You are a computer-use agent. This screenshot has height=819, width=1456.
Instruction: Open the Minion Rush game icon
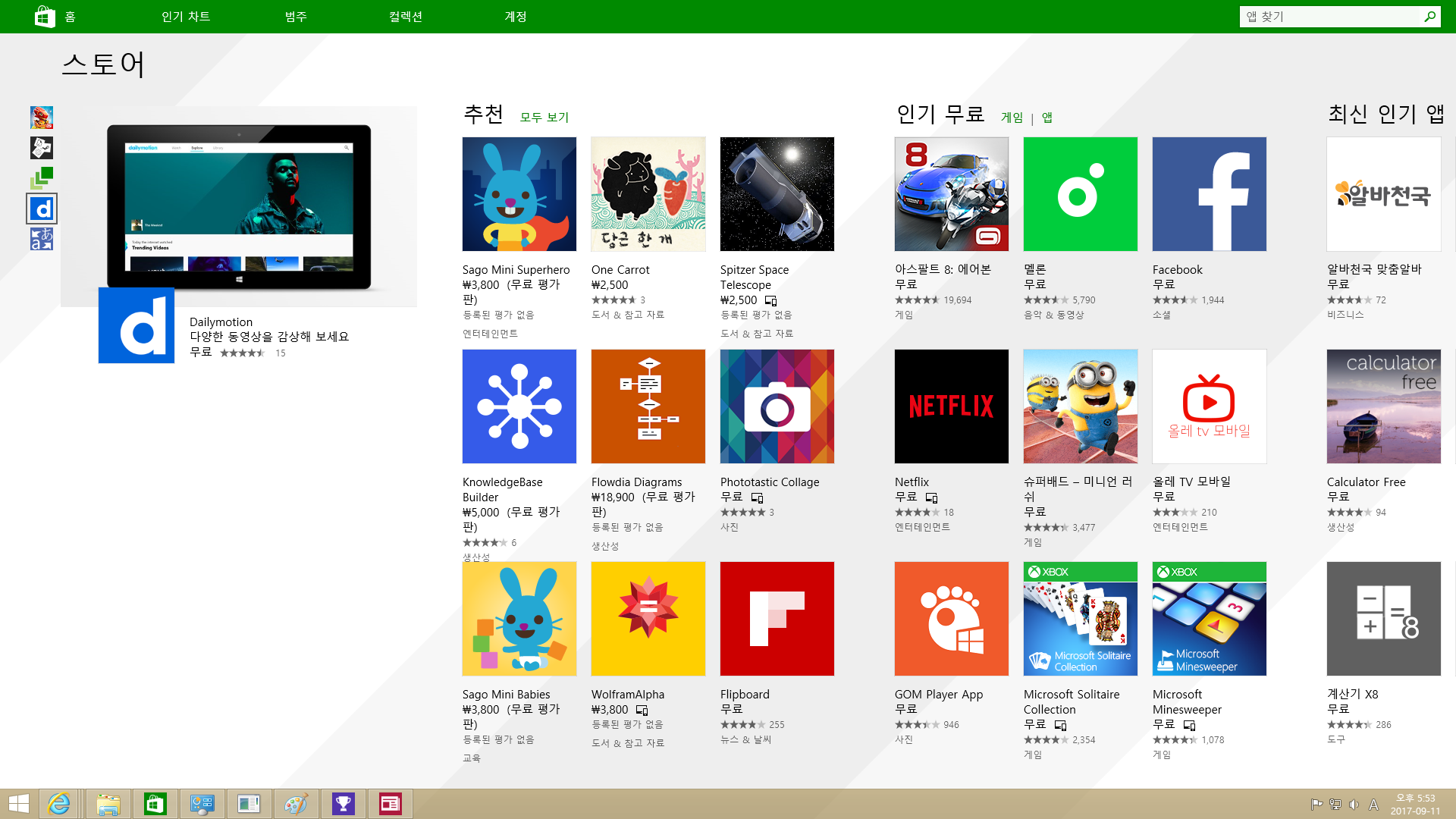click(1081, 406)
